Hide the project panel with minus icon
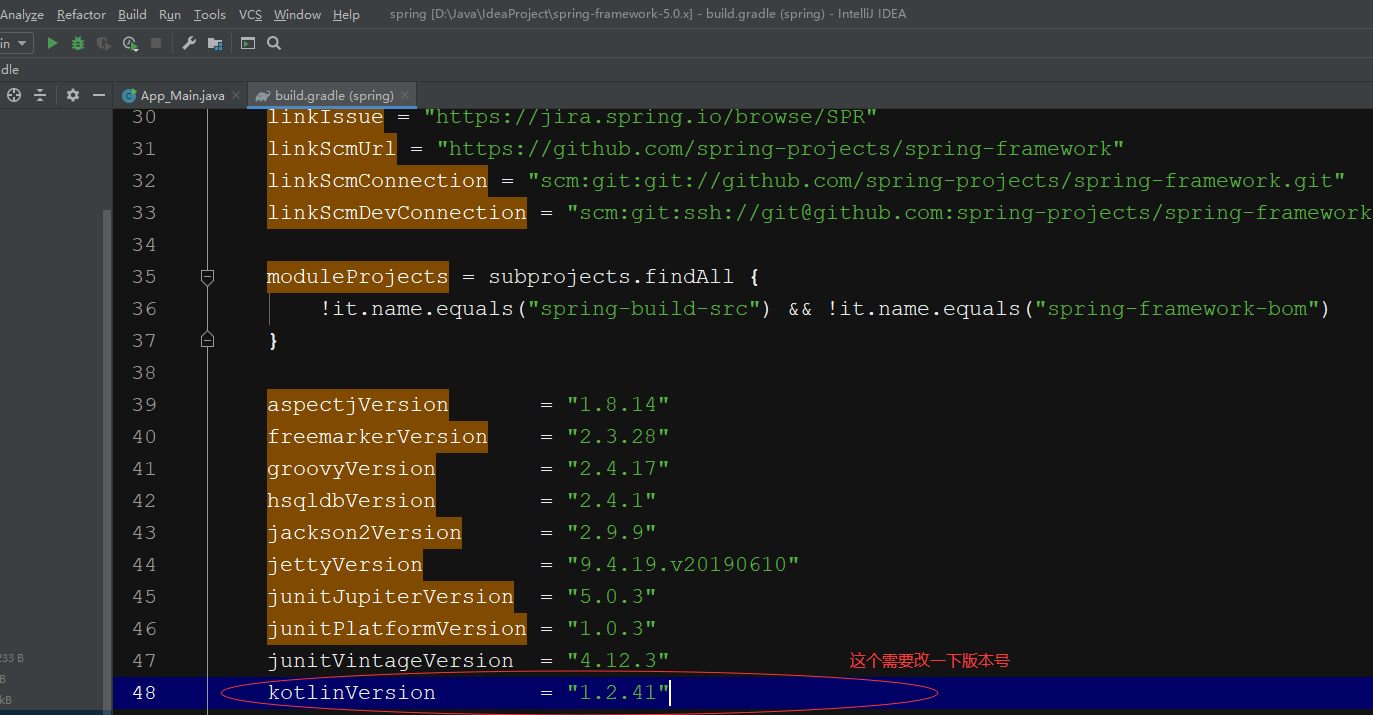The height and width of the screenshot is (715, 1373). pos(99,95)
